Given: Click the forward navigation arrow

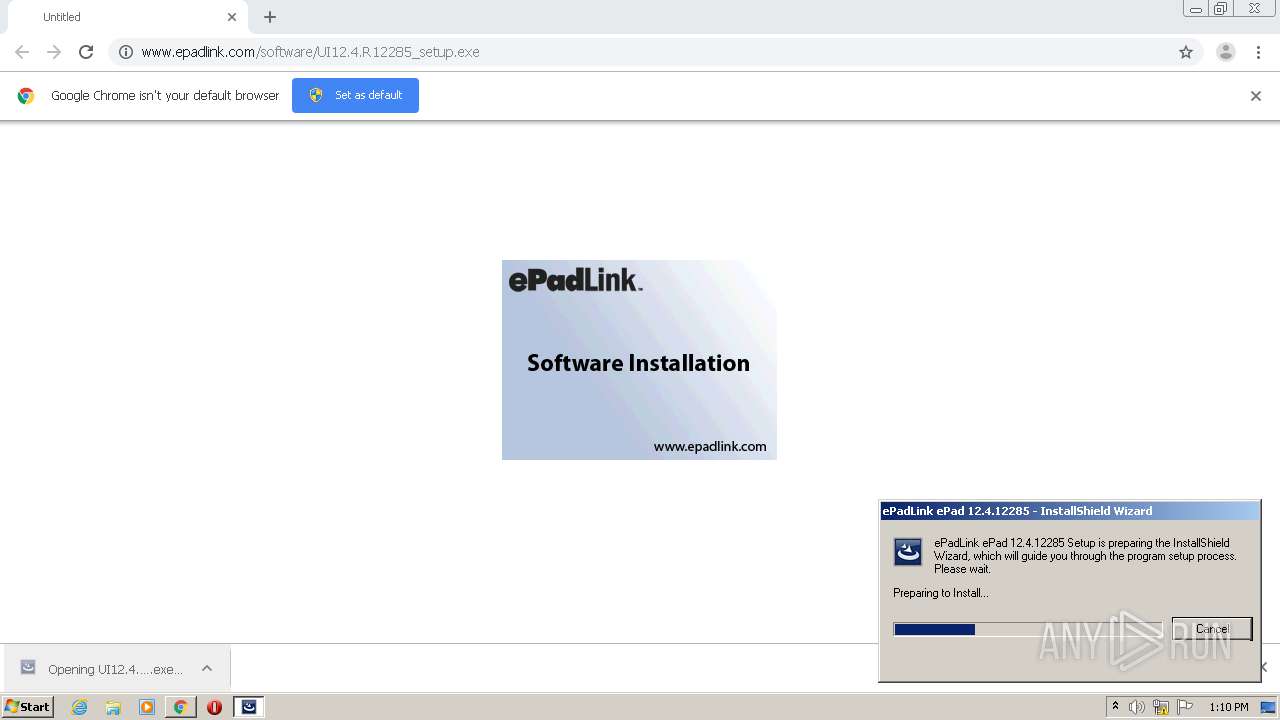Looking at the screenshot, I should pos(54,52).
